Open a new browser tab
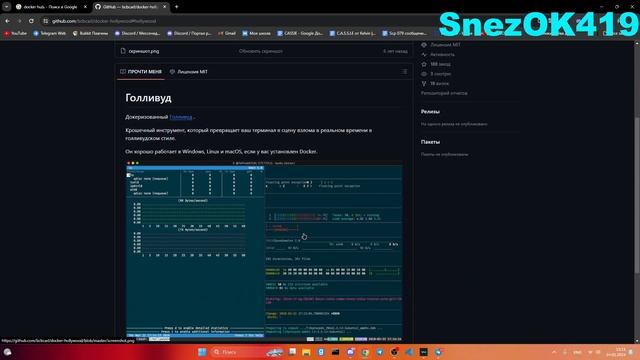Screen dimensions: 640x360 click(176, 7)
